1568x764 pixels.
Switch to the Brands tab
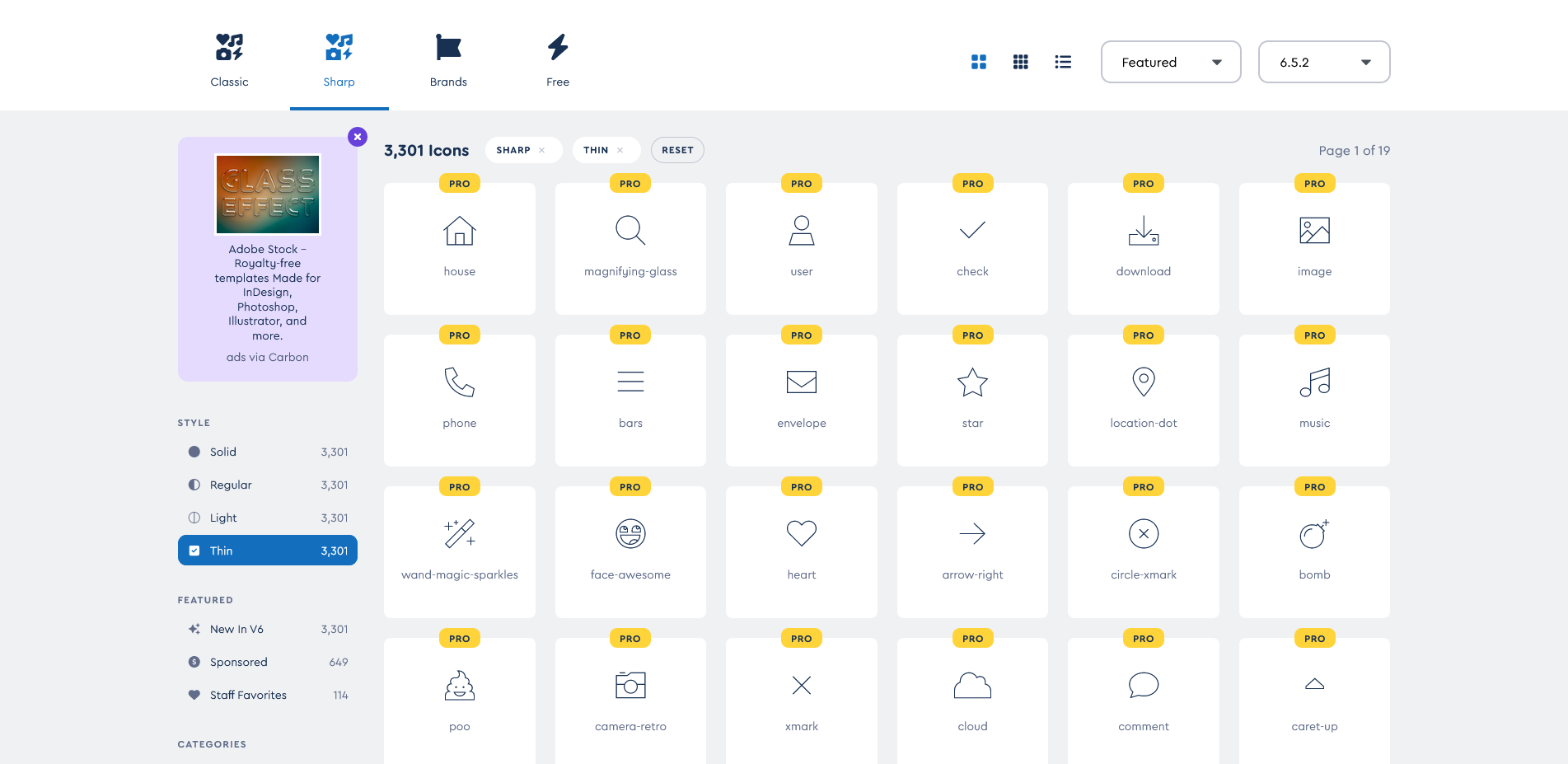tap(448, 60)
